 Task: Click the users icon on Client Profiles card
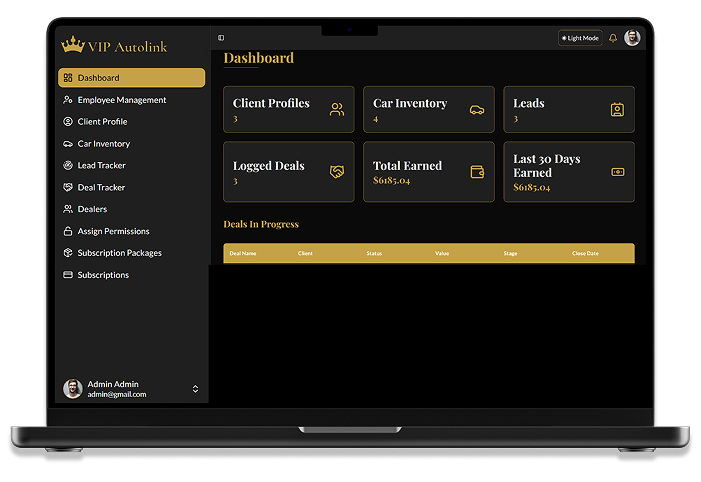tap(337, 110)
